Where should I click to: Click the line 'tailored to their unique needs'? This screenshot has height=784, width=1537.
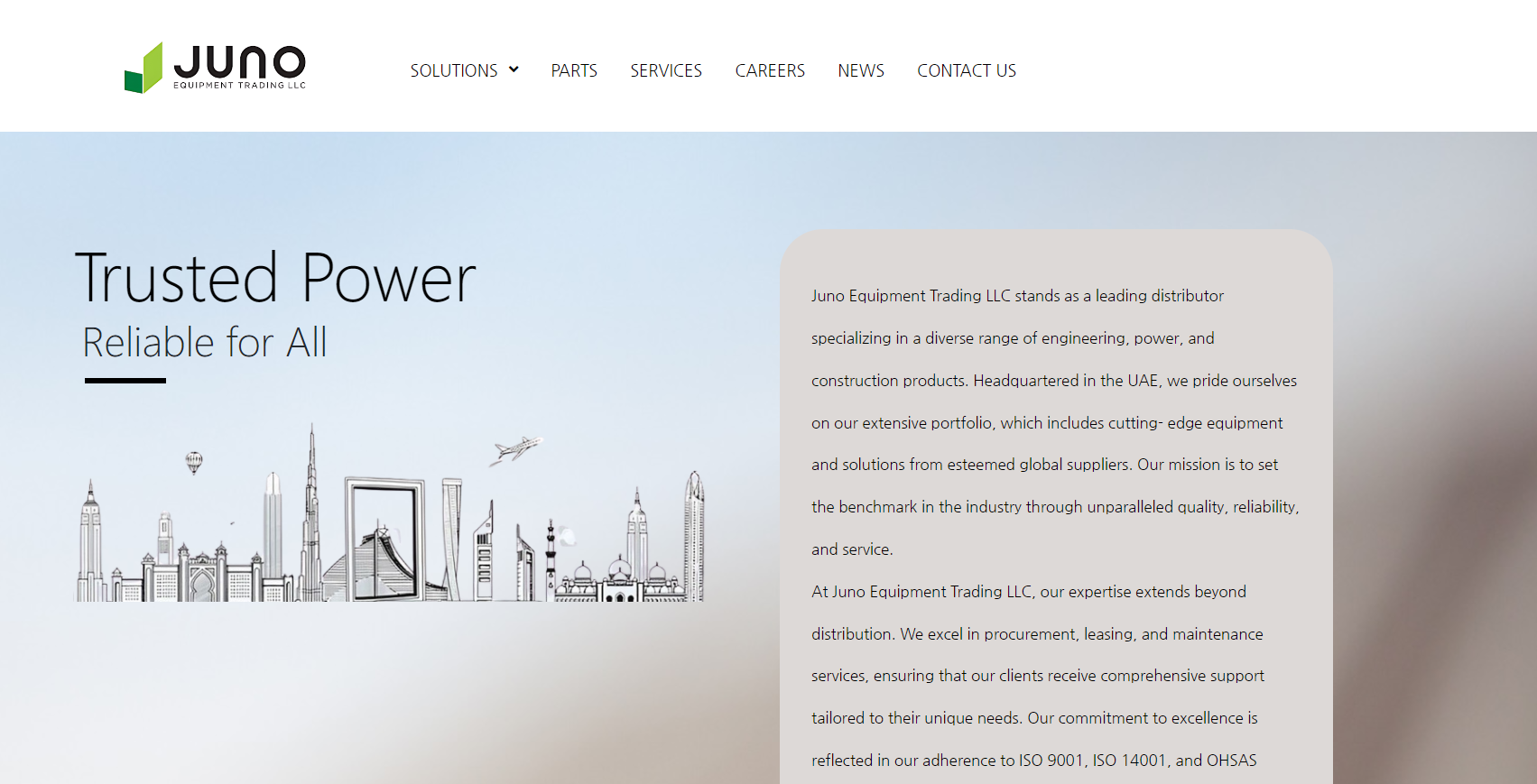1034,718
